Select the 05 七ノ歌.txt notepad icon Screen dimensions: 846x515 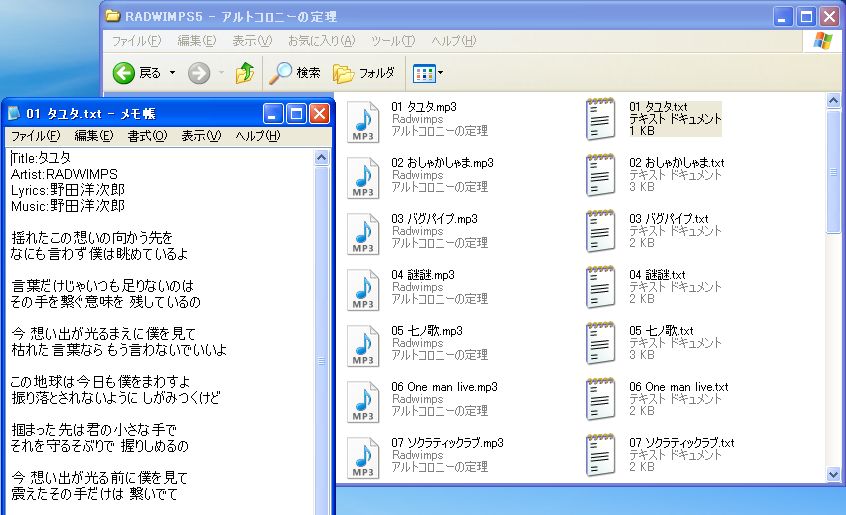pos(601,344)
